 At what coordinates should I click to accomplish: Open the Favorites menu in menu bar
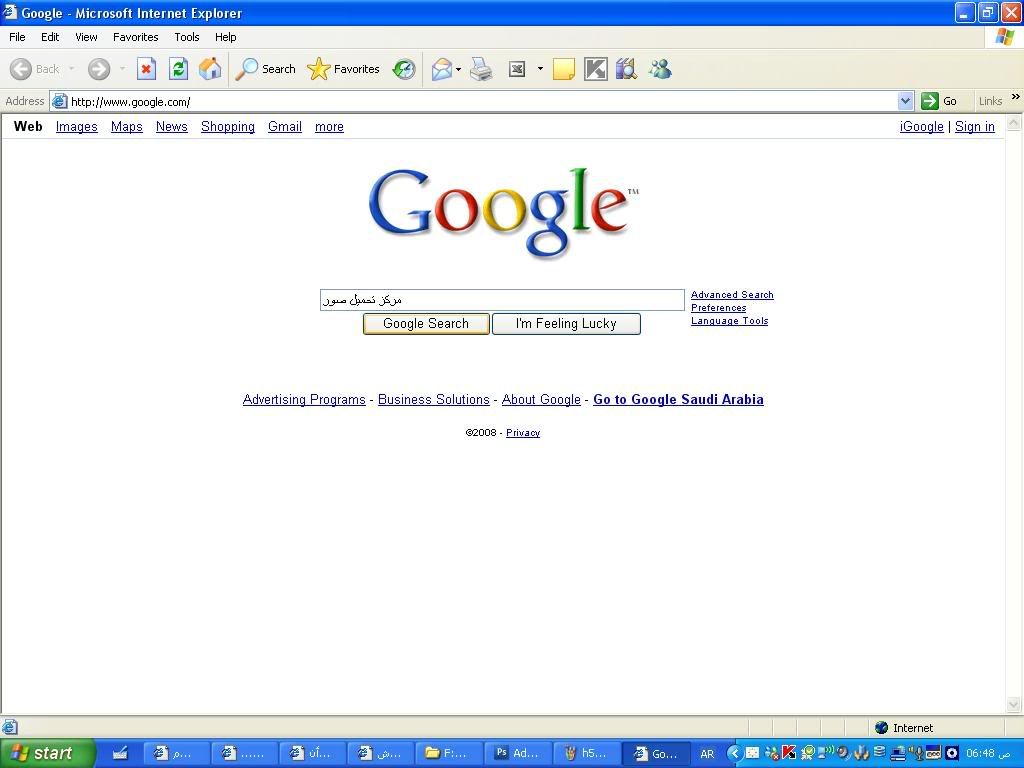(x=135, y=37)
